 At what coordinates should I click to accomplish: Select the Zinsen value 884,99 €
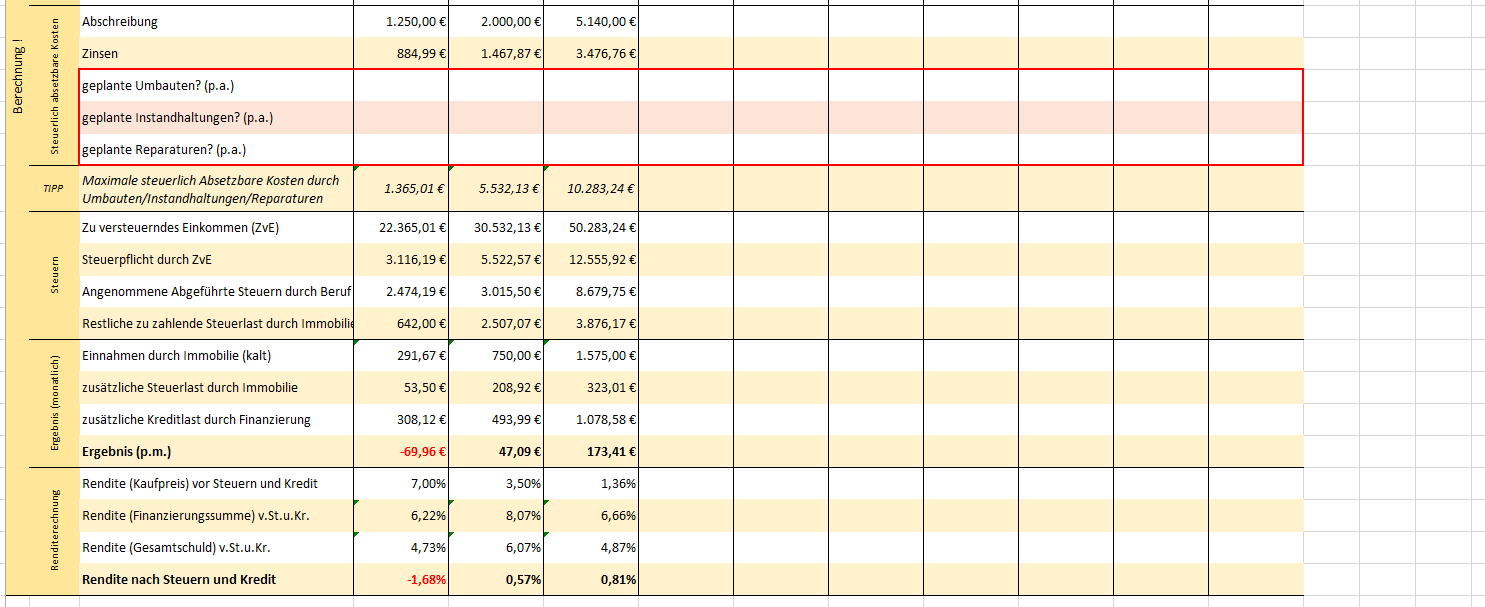[415, 53]
